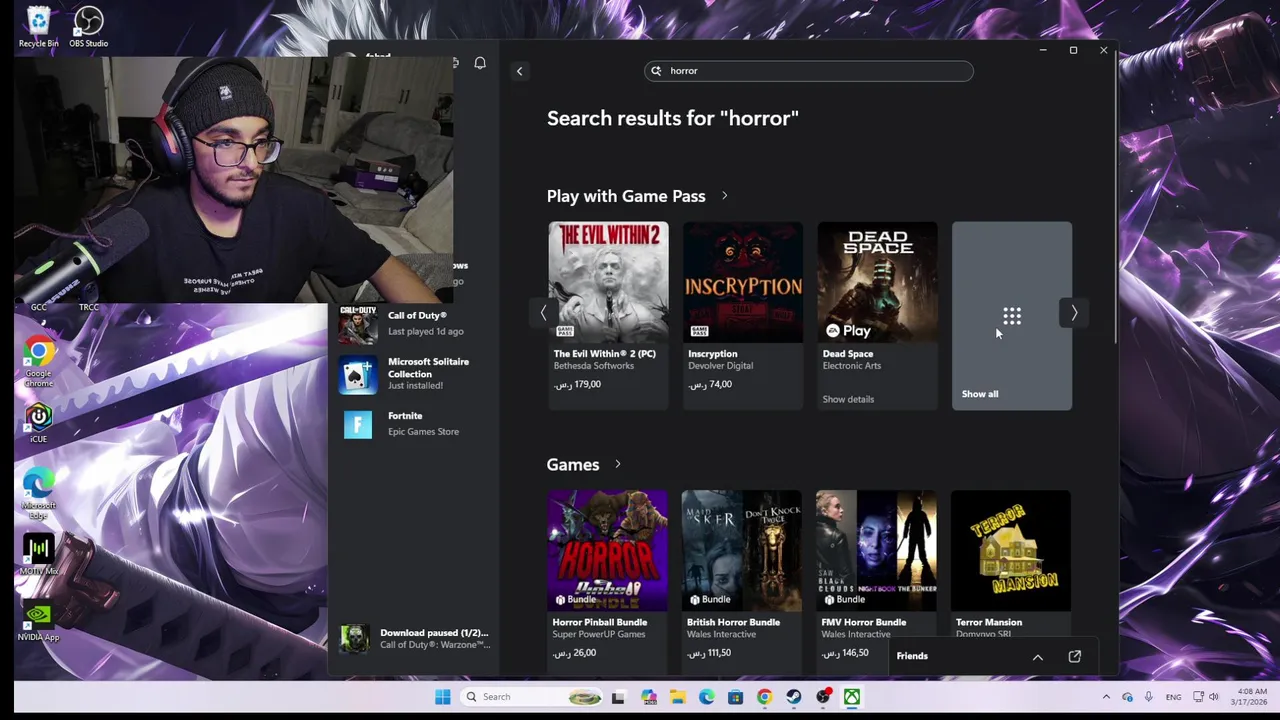Expand the Friends panel chevron
Image resolution: width=1280 pixels, height=720 pixels.
click(x=1037, y=657)
